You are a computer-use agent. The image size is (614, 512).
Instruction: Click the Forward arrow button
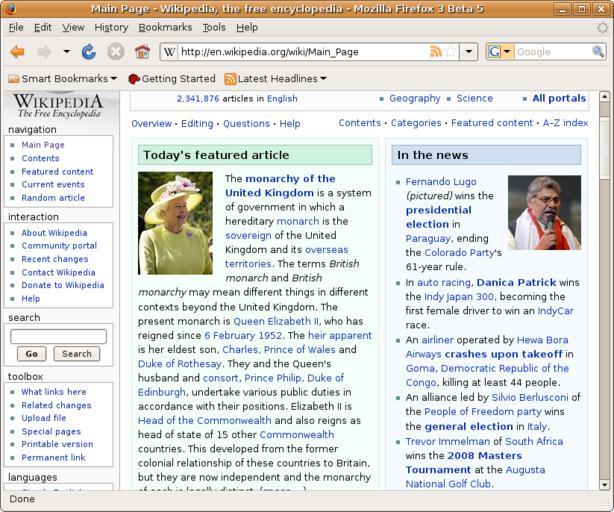pos(44,52)
